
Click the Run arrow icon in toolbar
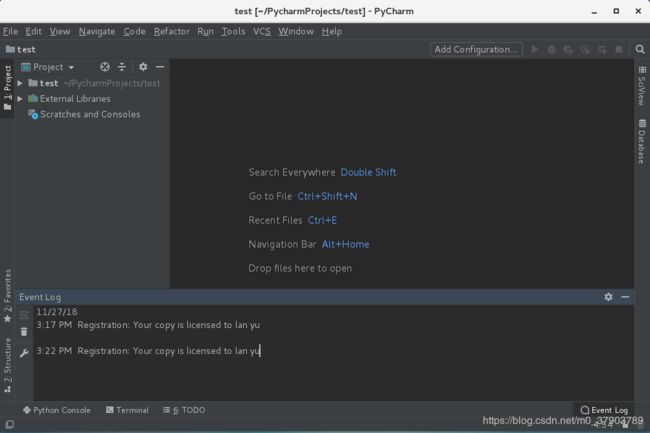[535, 49]
